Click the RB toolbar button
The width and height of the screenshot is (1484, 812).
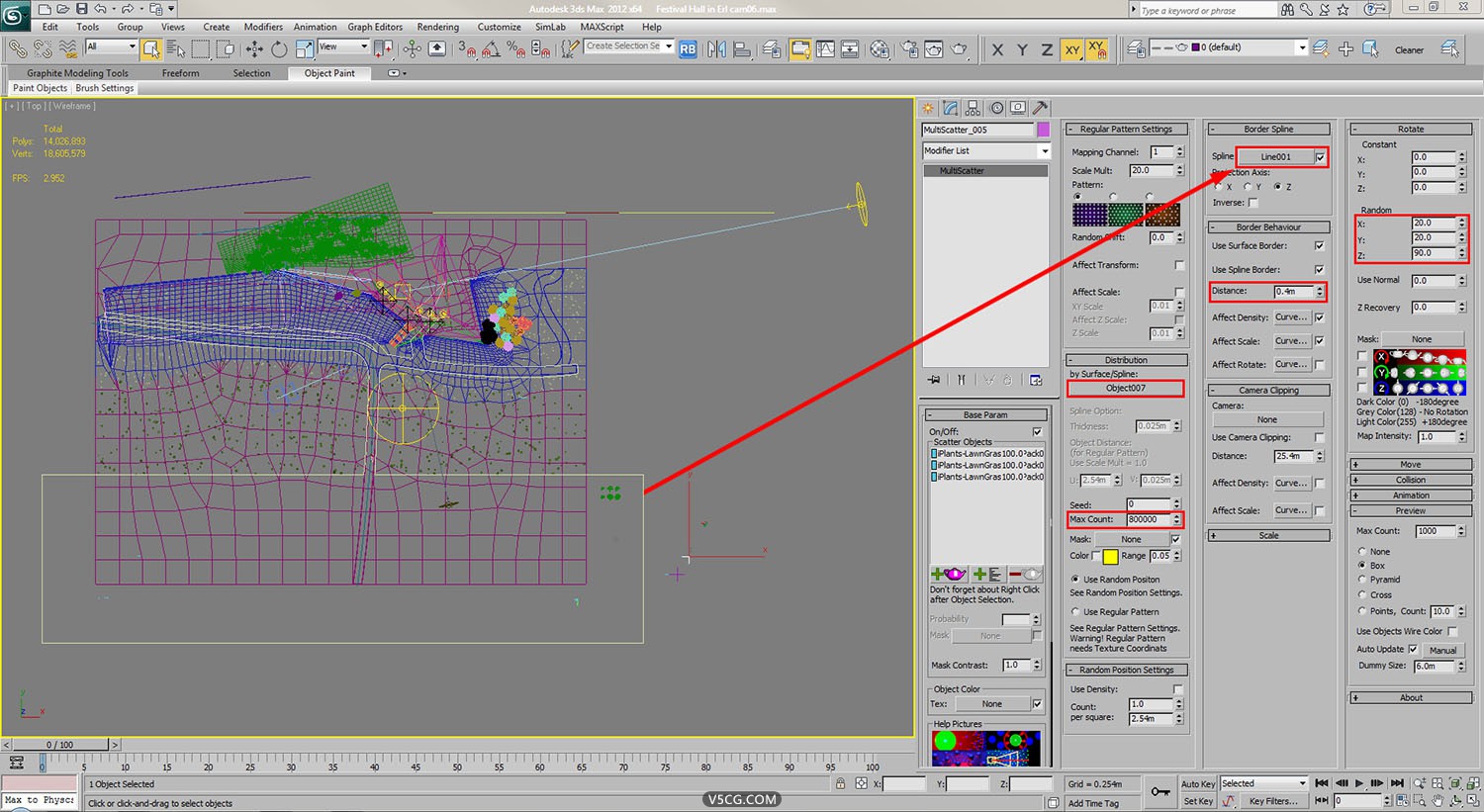click(688, 48)
